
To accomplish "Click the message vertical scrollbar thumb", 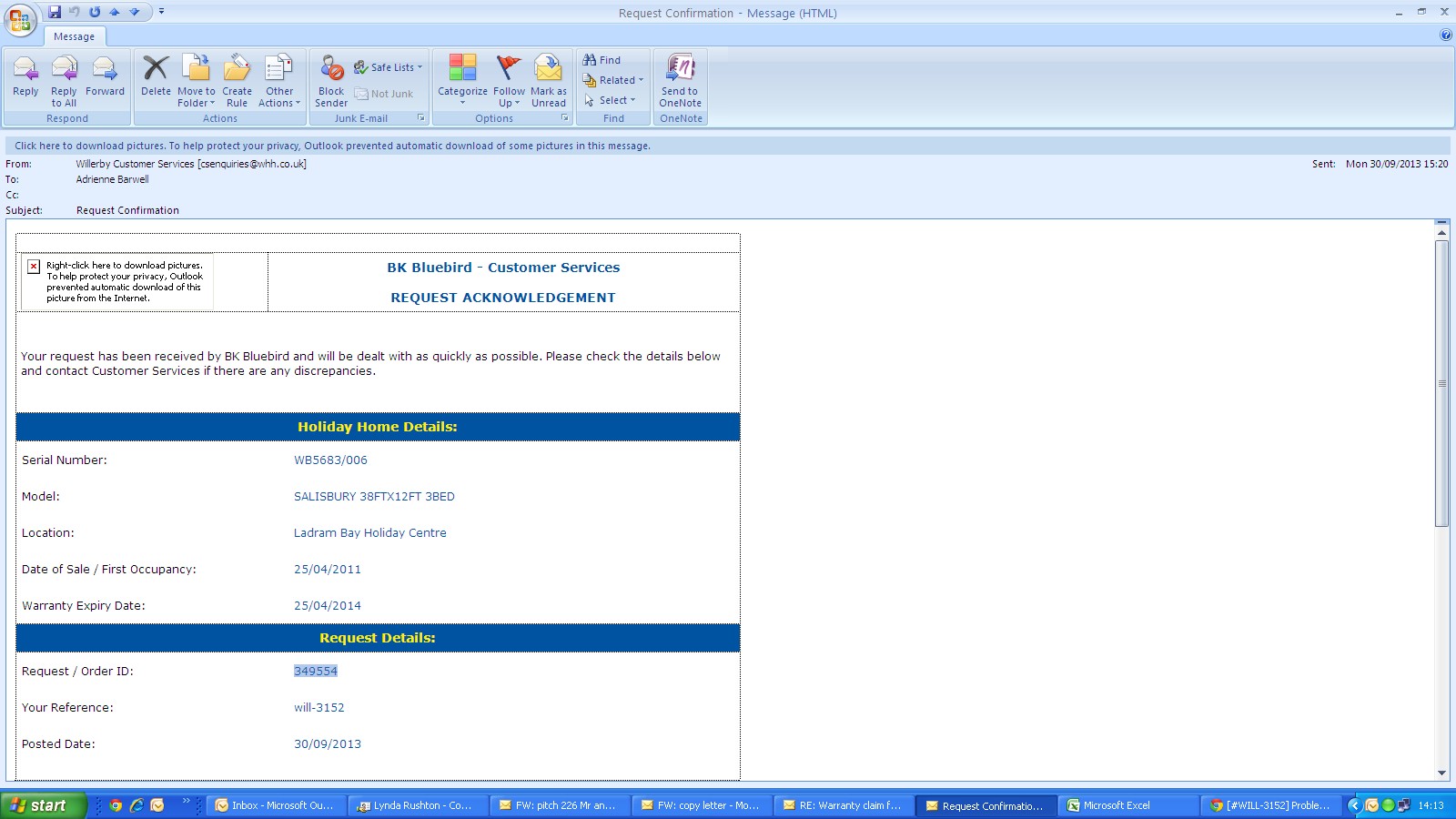I will (x=1441, y=383).
